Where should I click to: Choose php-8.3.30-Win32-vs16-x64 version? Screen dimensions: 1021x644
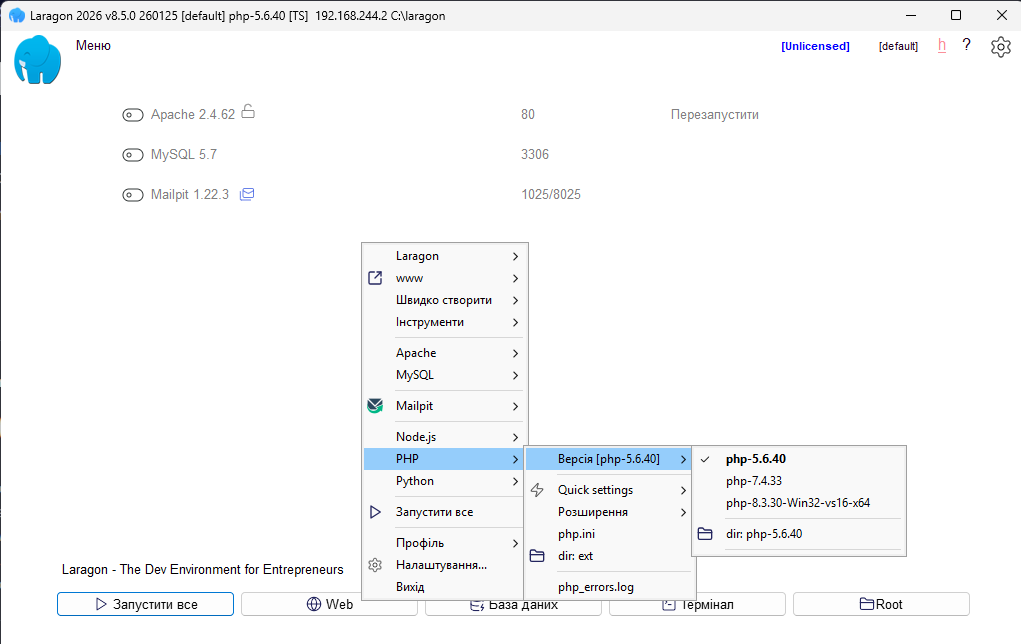(797, 503)
